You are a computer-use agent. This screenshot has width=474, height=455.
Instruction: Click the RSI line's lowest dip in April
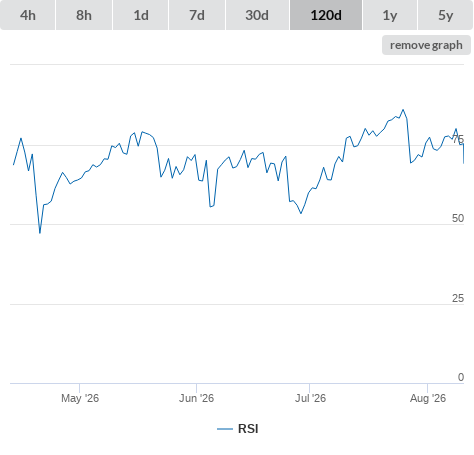[x=40, y=233]
